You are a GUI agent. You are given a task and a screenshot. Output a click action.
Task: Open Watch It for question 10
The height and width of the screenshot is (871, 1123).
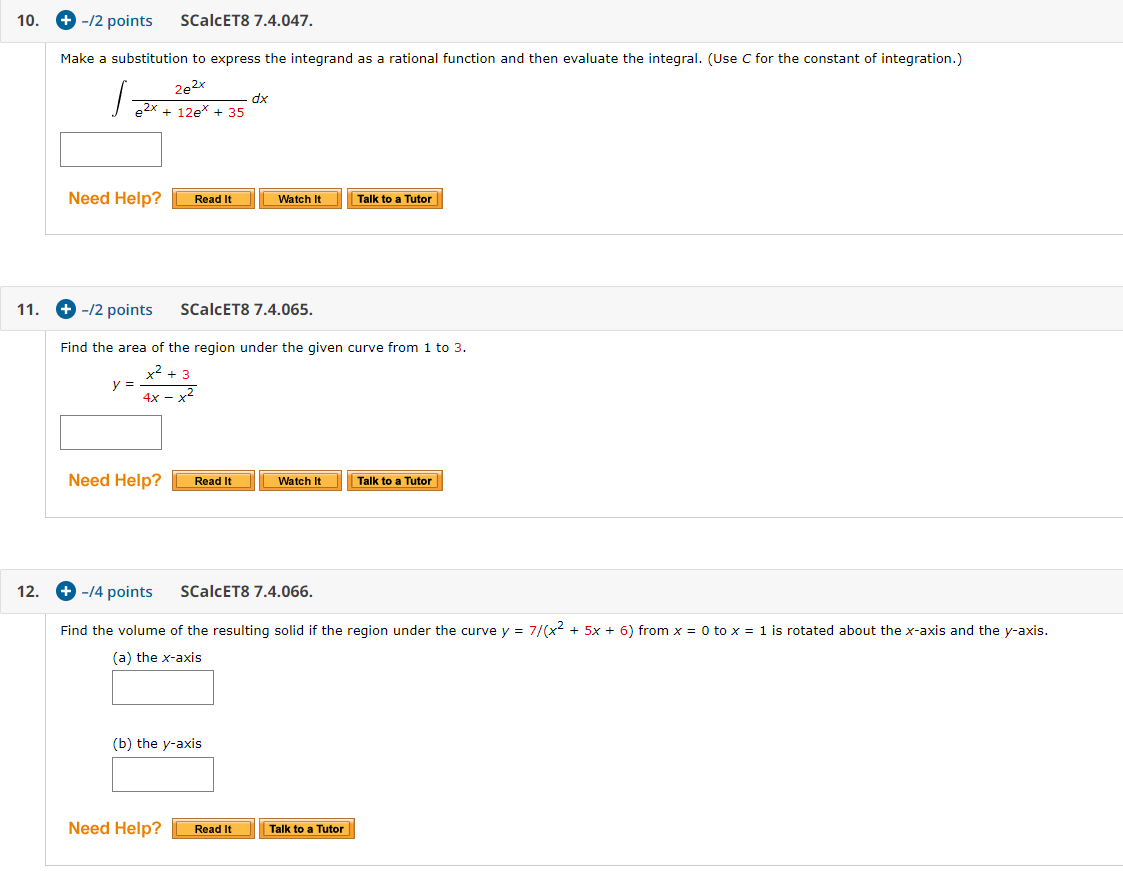300,198
